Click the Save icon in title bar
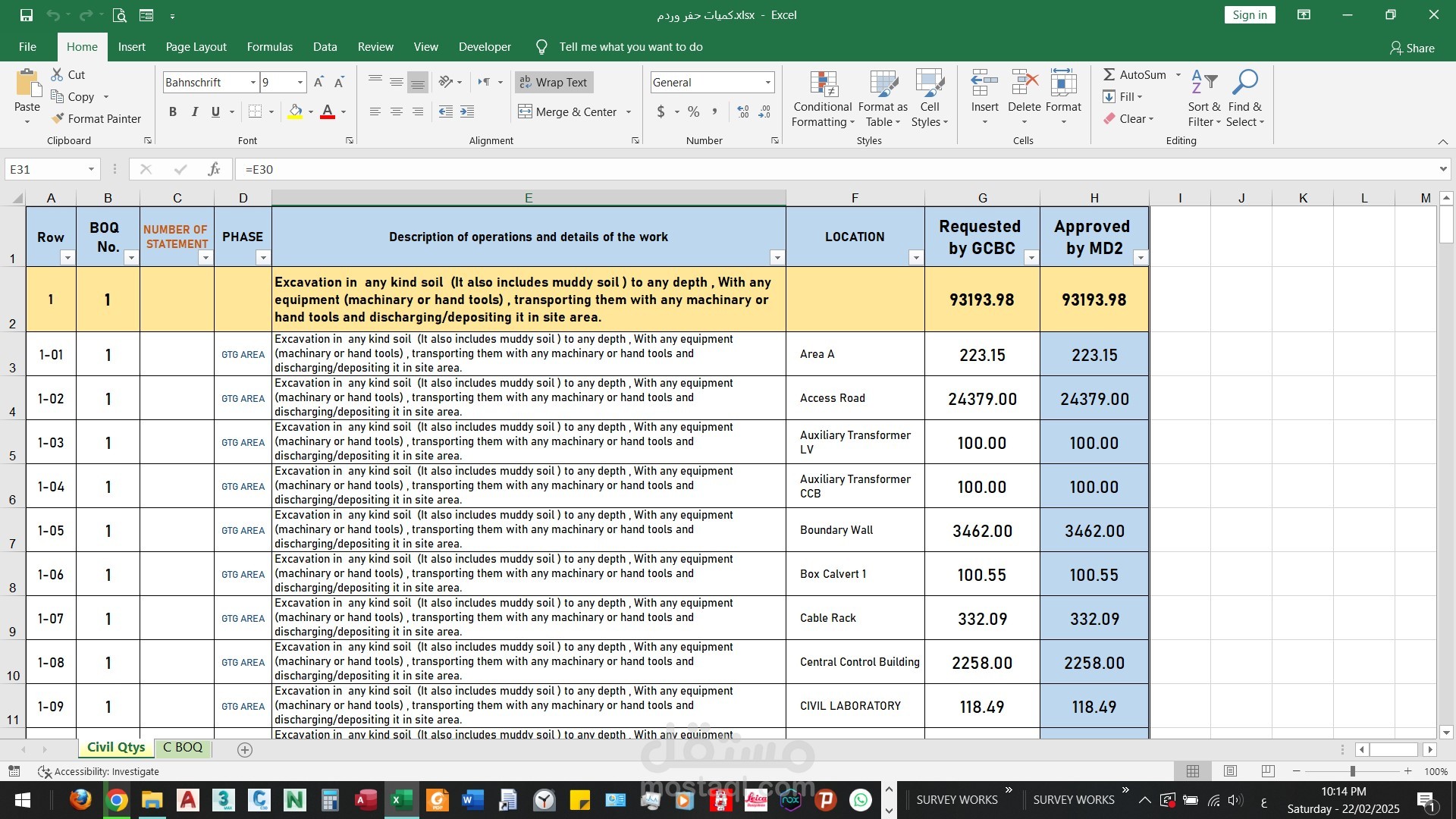 [x=27, y=15]
